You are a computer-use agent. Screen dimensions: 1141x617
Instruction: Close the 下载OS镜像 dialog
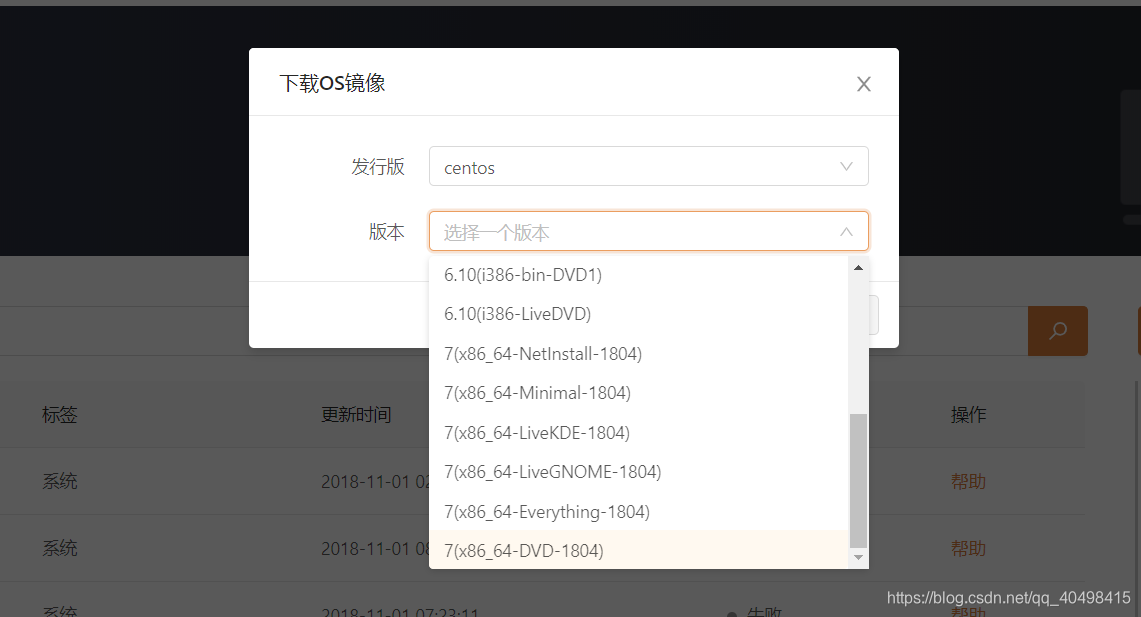tap(864, 84)
